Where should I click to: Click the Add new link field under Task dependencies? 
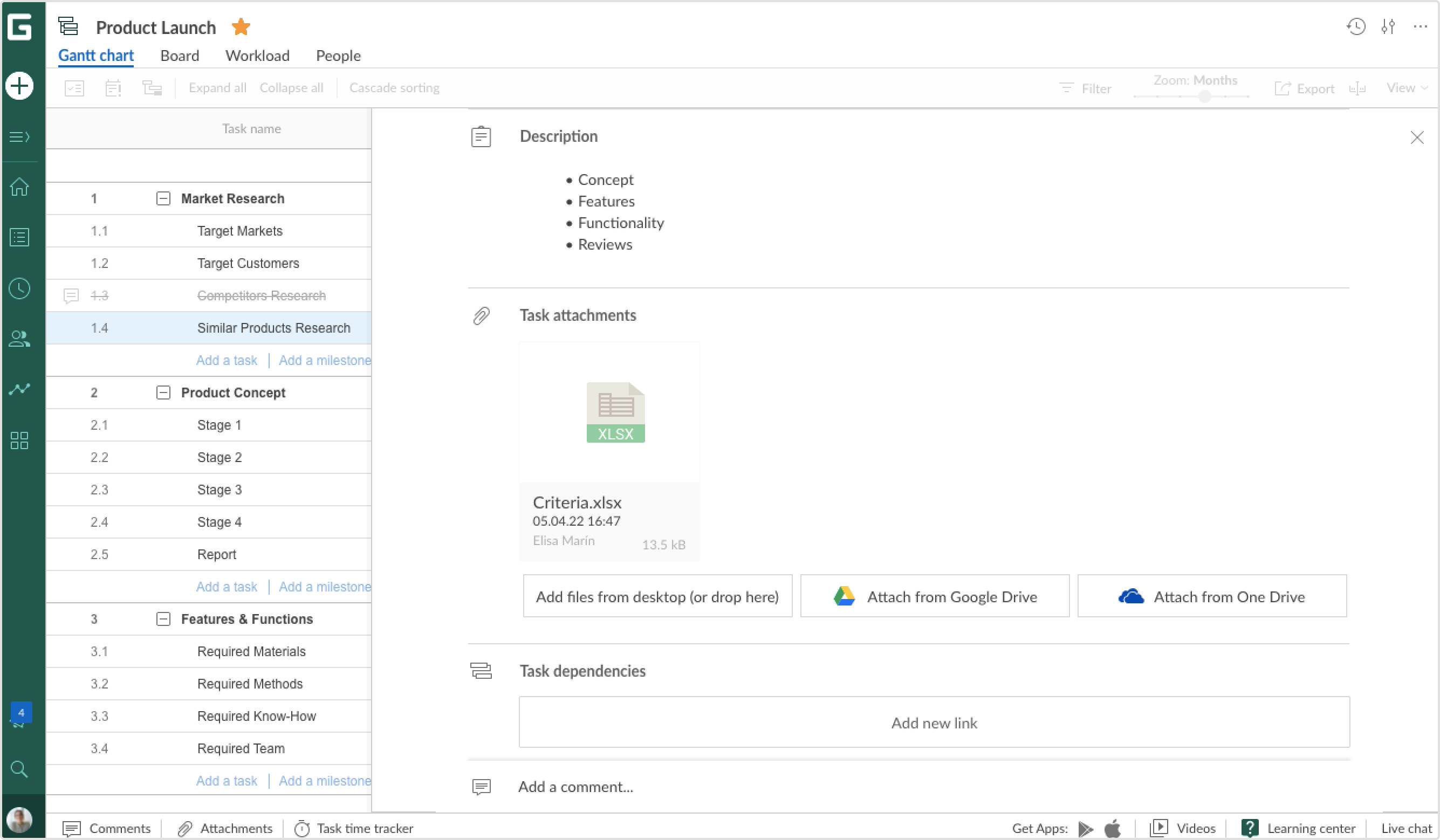pos(934,722)
